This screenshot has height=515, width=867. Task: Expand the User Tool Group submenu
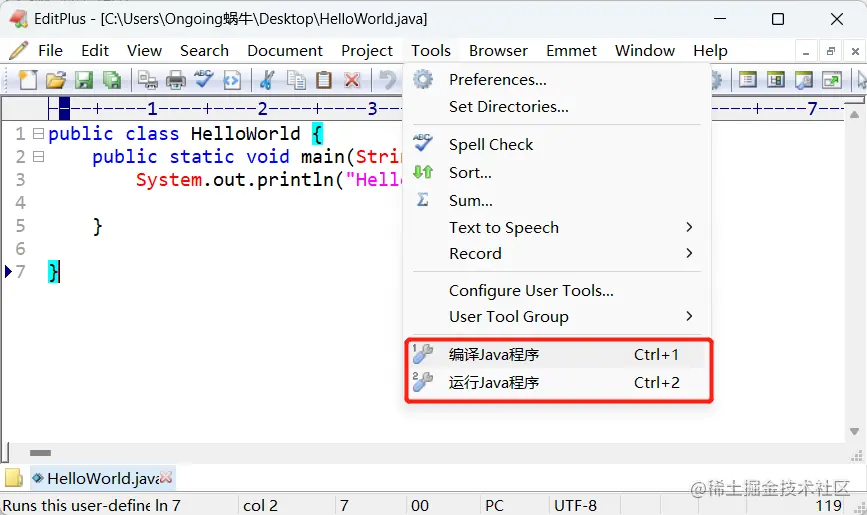688,316
